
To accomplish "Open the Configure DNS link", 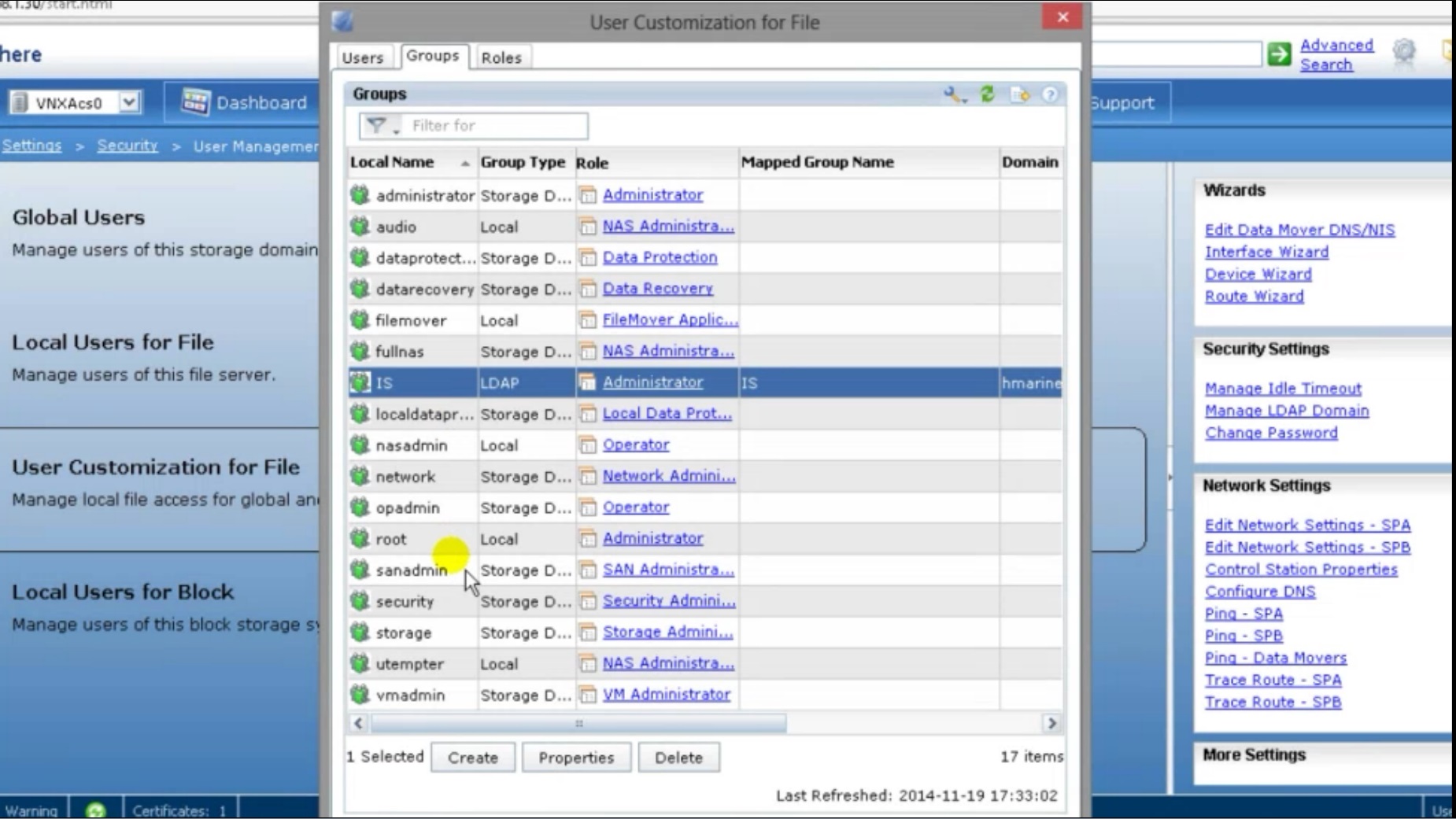I will click(x=1260, y=592).
